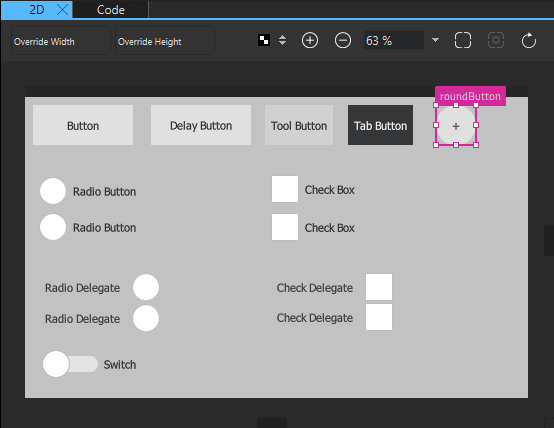Click the zoom in plus icon
This screenshot has width=554, height=428.
[x=310, y=40]
